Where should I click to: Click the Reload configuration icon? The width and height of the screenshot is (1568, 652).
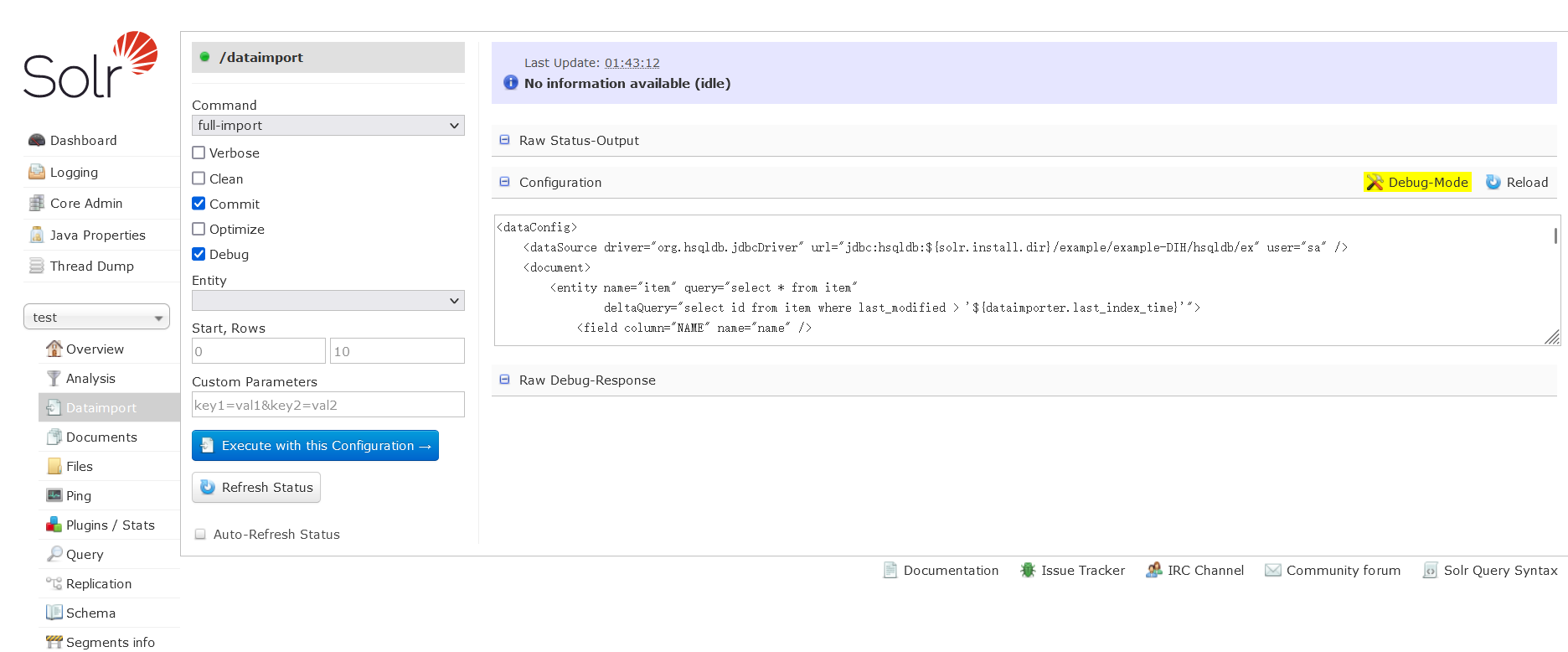(1493, 182)
